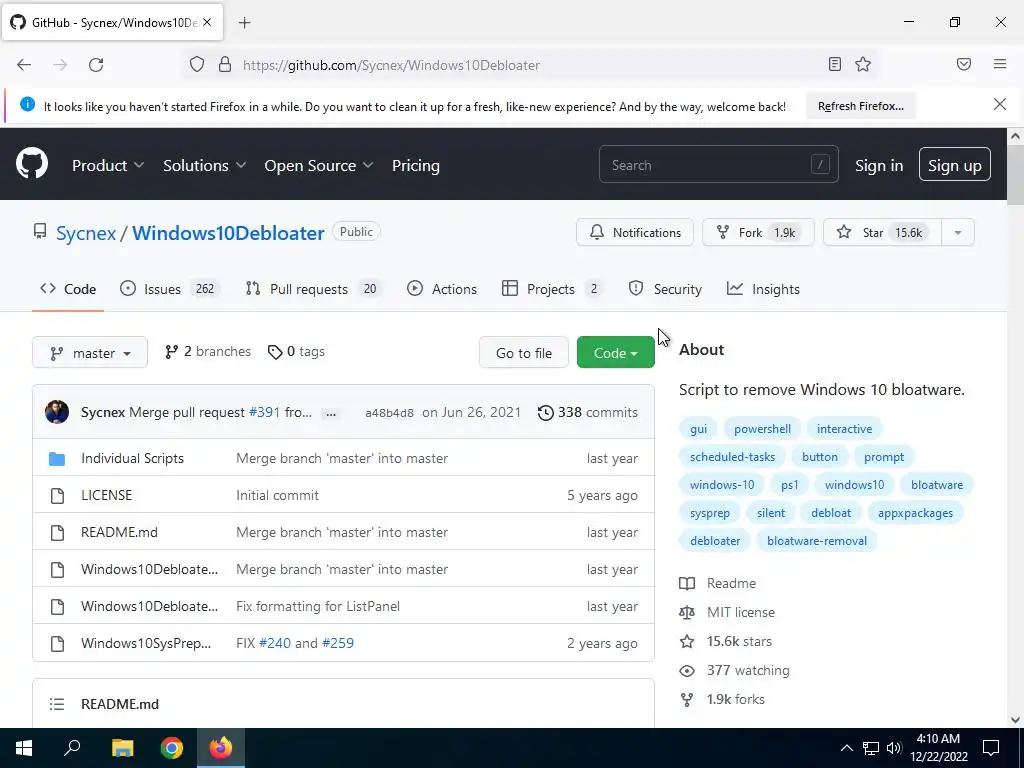Open the Security tab
Viewport: 1024px width, 768px height.
pos(665,289)
